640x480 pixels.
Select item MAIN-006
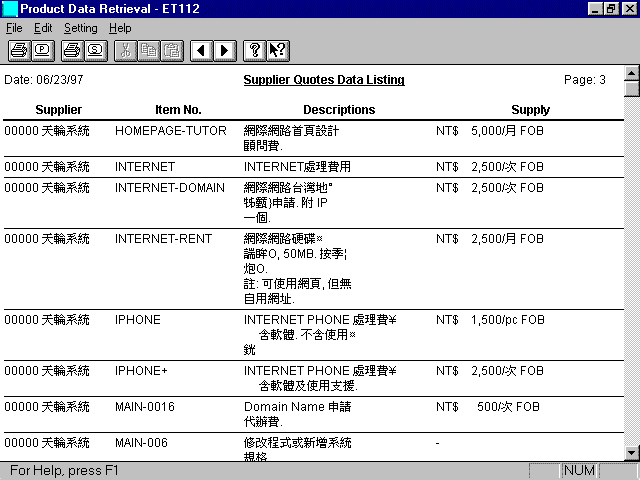pyautogui.click(x=141, y=442)
